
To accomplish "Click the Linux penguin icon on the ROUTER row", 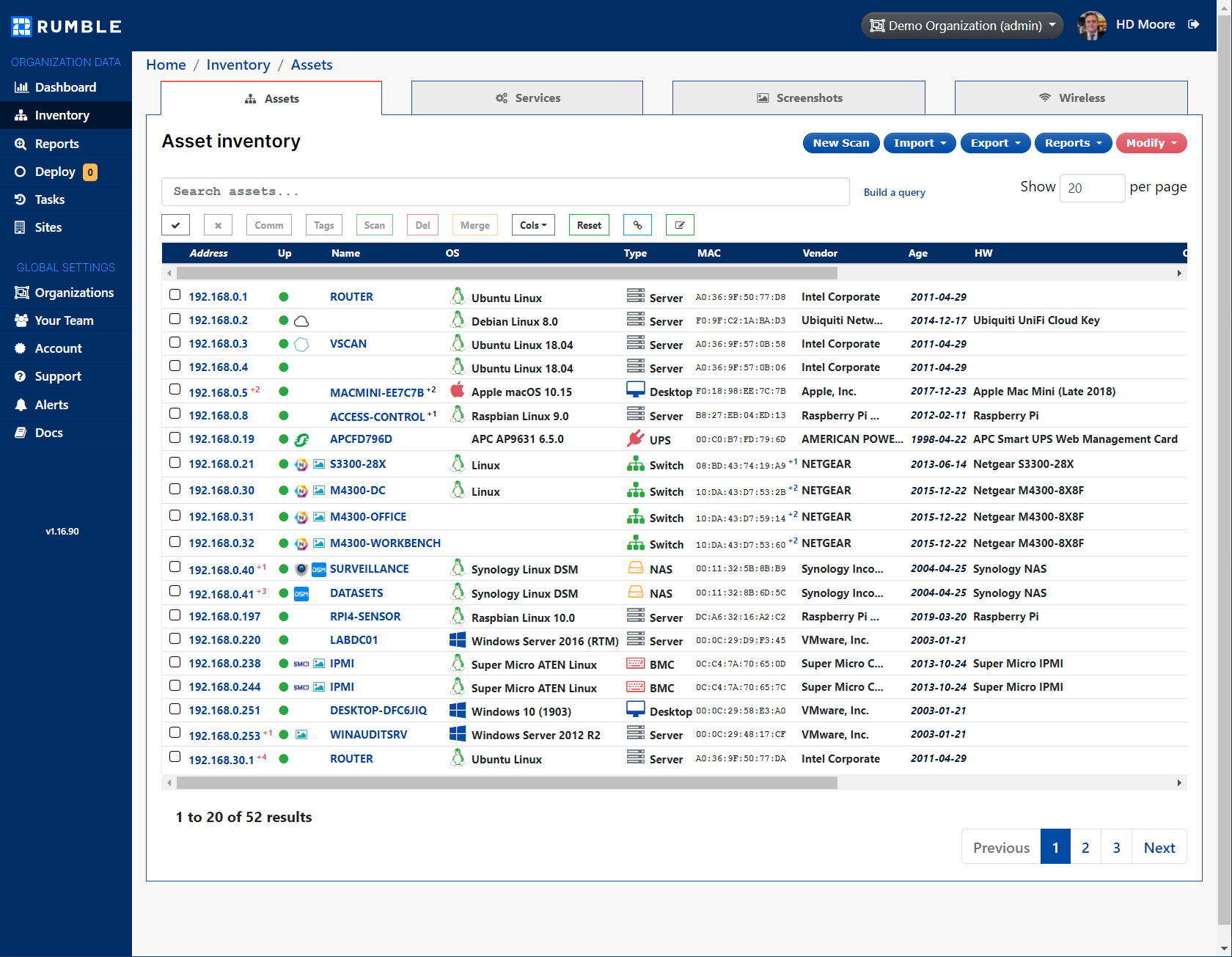I will pyautogui.click(x=458, y=296).
